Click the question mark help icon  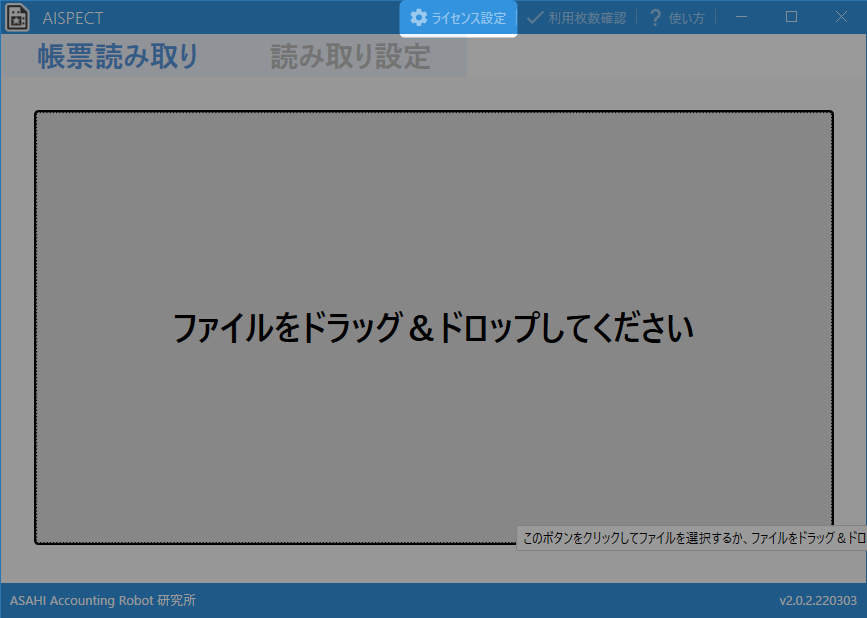tap(656, 18)
